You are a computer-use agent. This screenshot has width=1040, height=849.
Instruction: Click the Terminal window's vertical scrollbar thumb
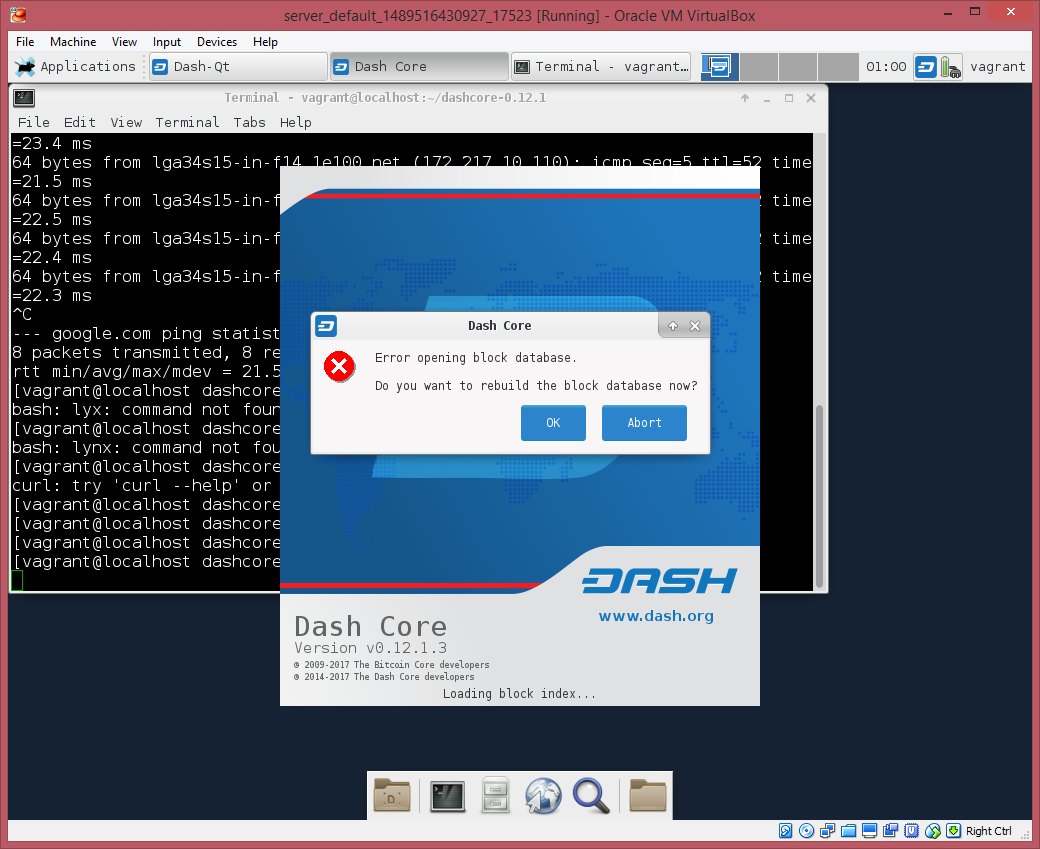pos(820,496)
